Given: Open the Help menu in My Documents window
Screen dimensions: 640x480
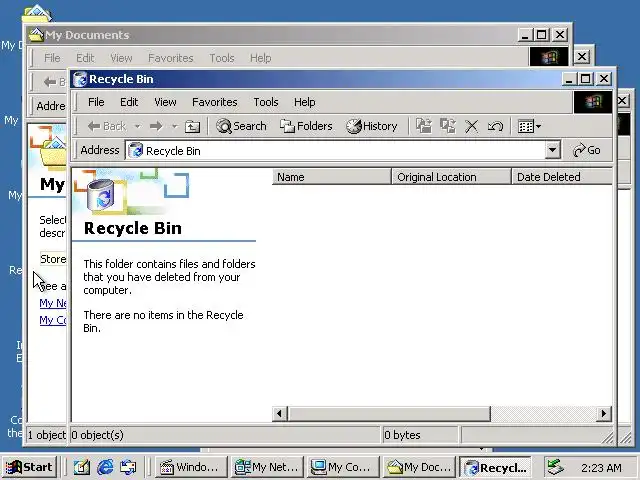Looking at the screenshot, I should click(260, 58).
